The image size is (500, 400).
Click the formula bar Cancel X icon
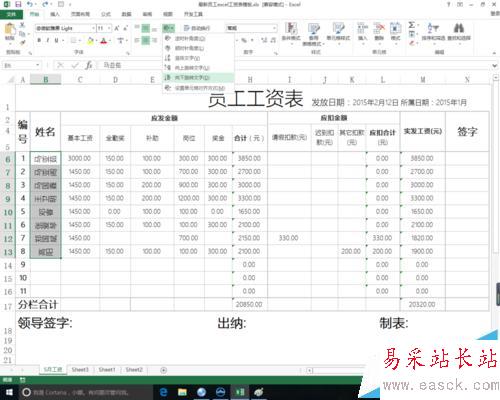pos(60,65)
